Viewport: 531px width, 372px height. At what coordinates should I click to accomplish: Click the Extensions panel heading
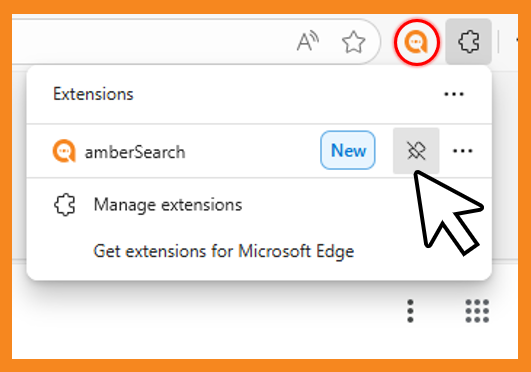(x=93, y=94)
